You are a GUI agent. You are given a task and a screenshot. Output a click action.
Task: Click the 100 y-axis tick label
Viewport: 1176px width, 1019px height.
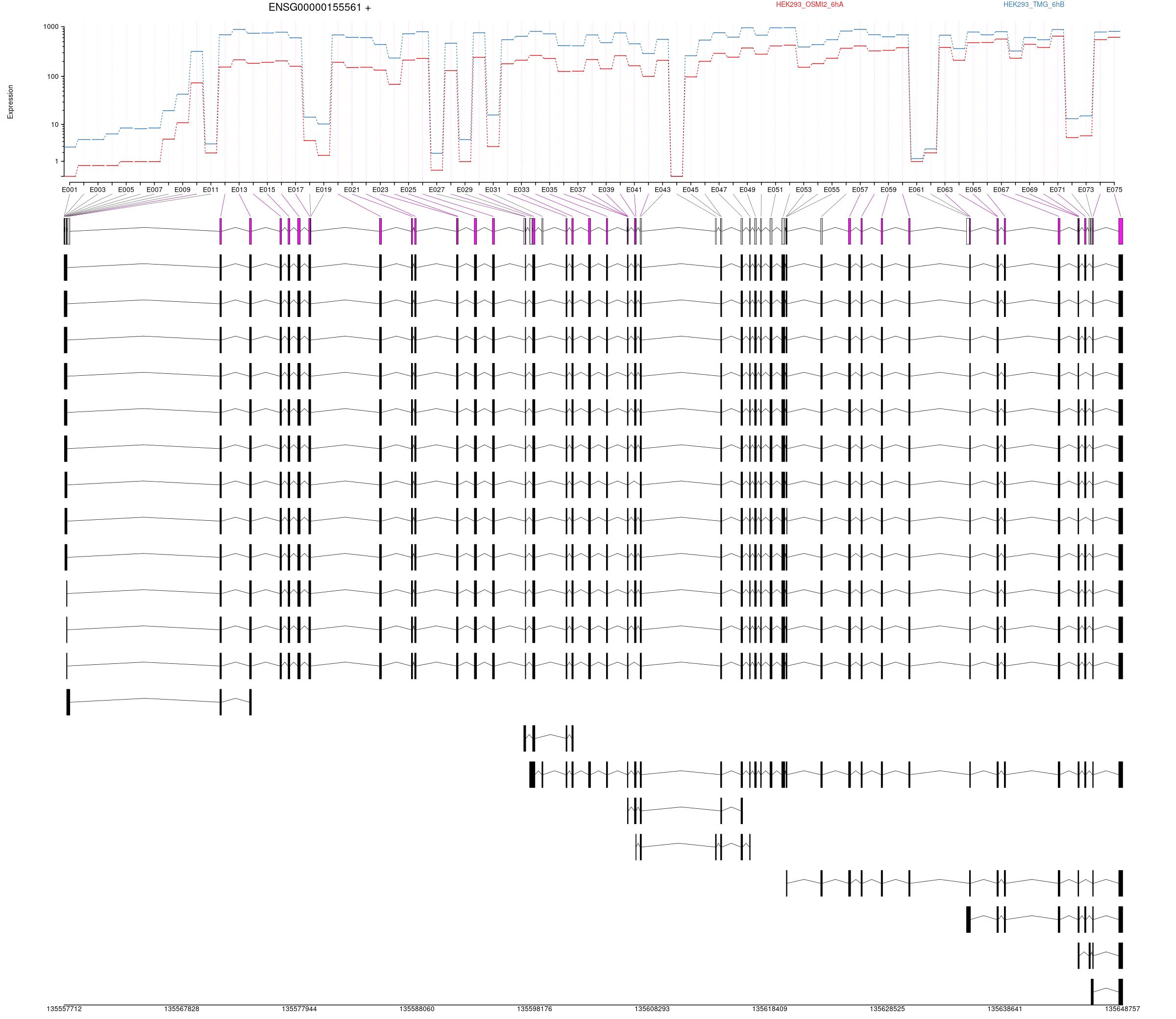click(53, 76)
